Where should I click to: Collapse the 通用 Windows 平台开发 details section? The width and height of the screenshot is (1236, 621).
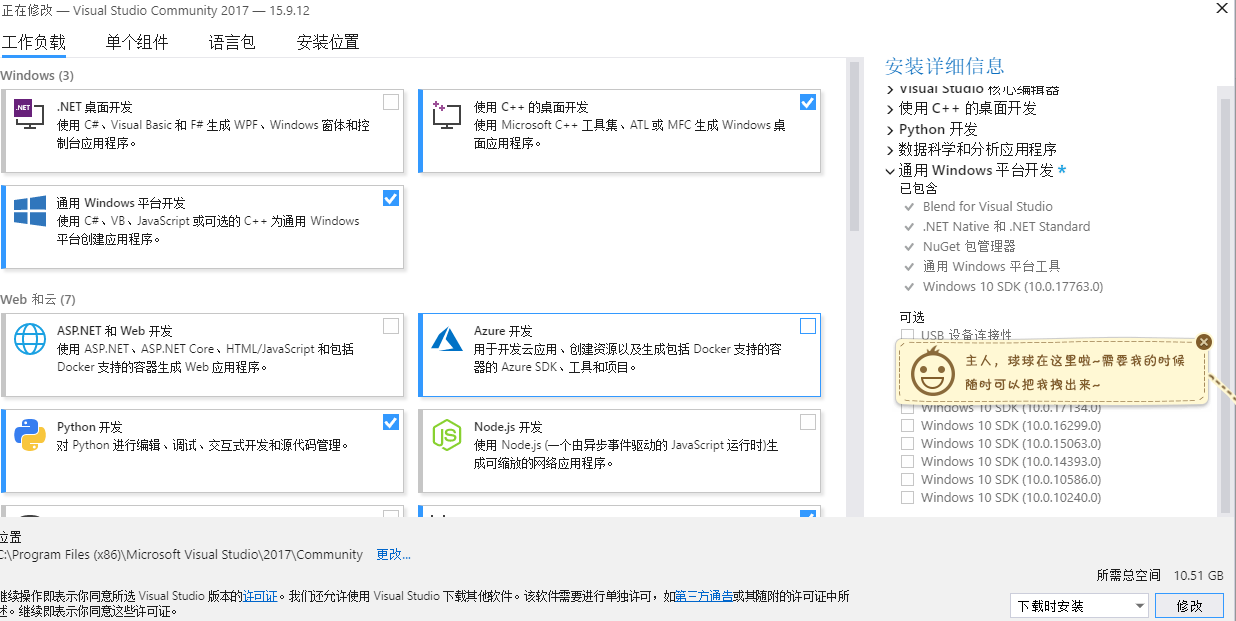890,171
